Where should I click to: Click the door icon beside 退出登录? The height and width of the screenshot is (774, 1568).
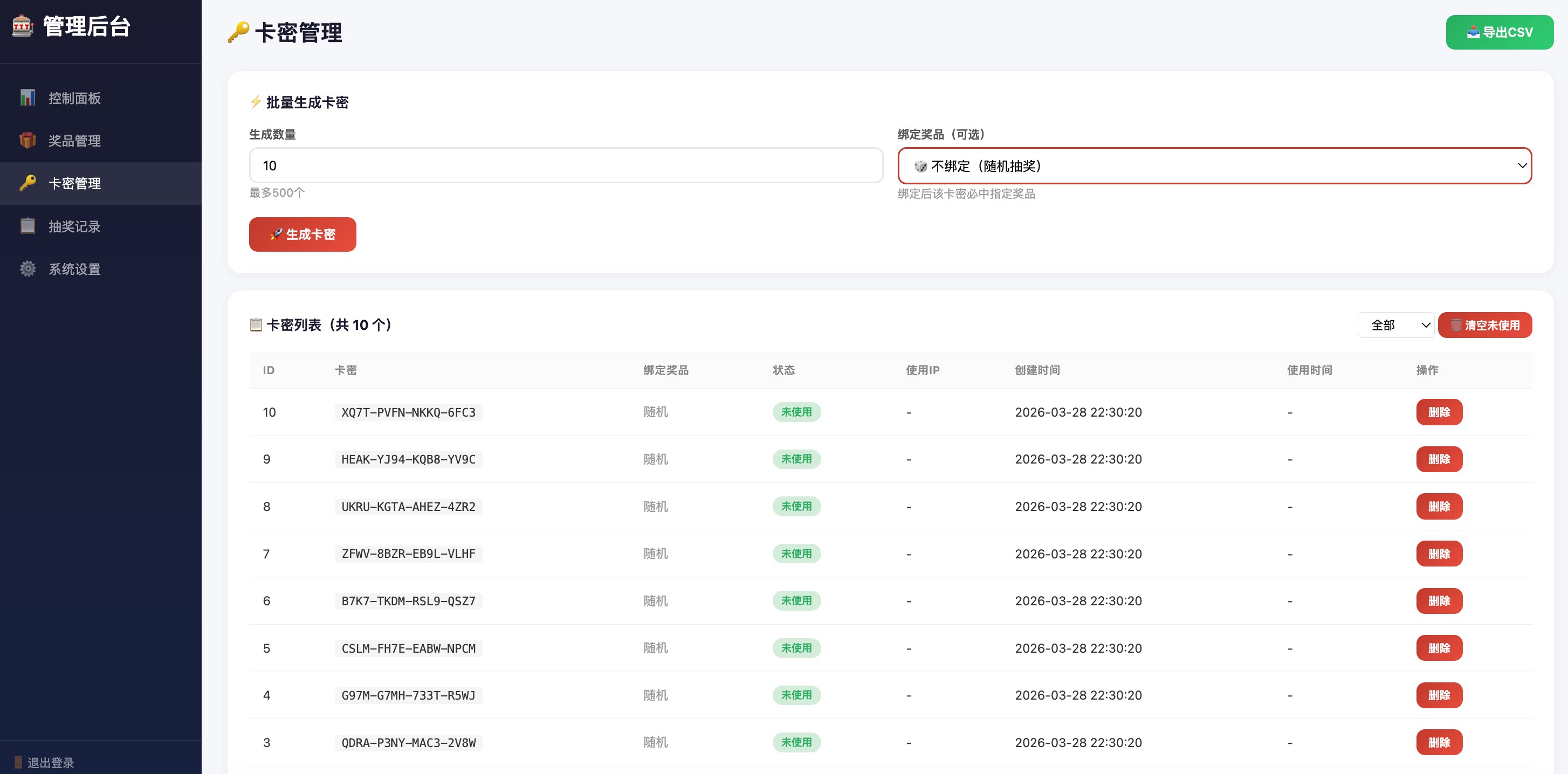pos(18,763)
